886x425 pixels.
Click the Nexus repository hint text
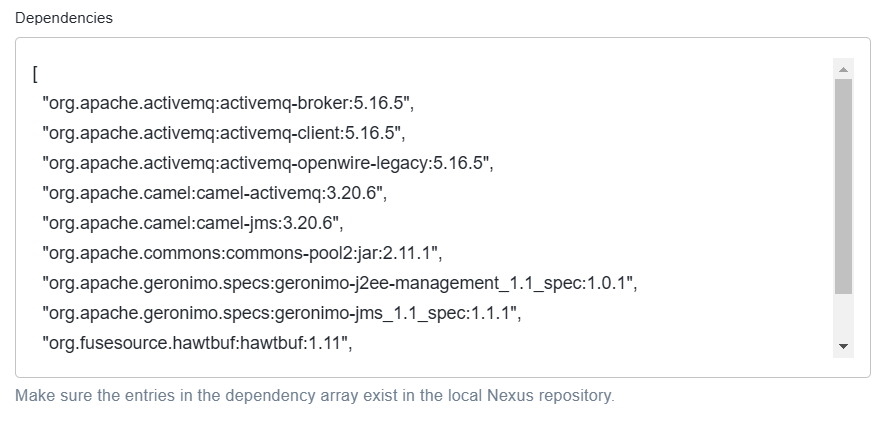tap(315, 396)
